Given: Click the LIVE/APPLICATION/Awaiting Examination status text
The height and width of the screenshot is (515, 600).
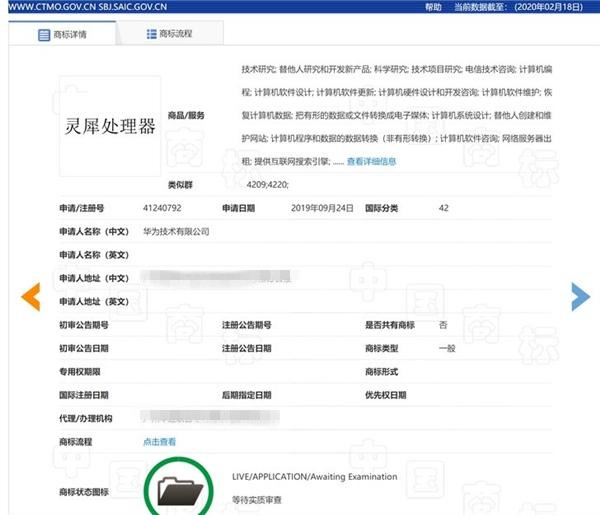Looking at the screenshot, I should (x=315, y=477).
